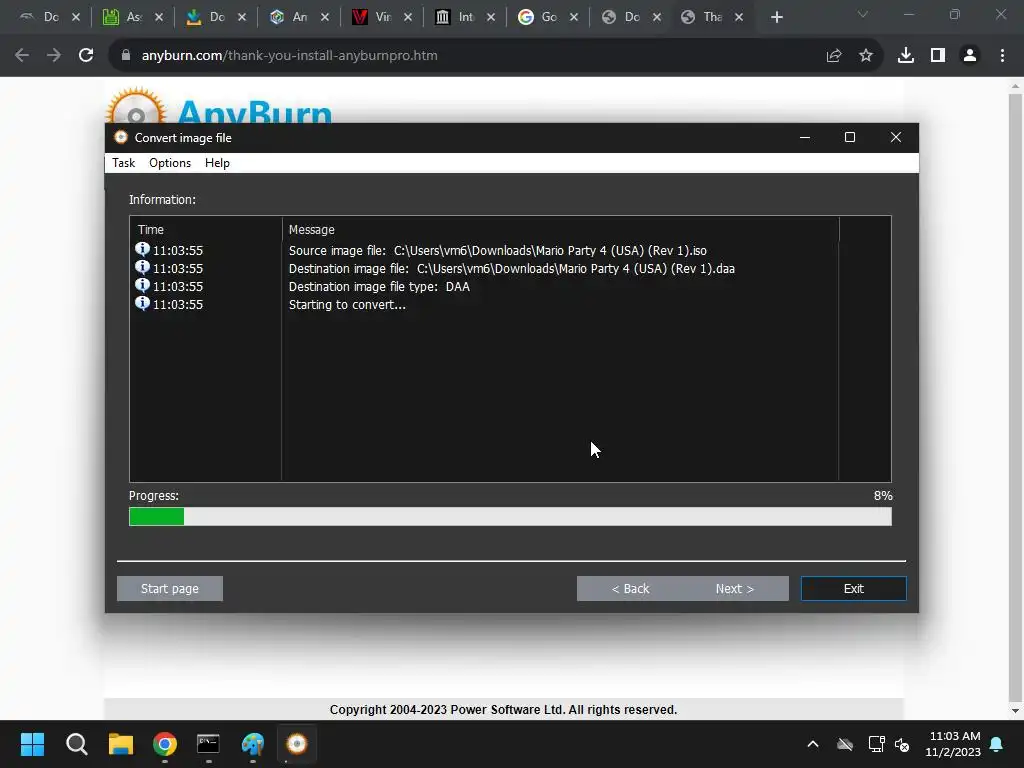The width and height of the screenshot is (1024, 768).
Task: Open the terminal app from the taskbar
Action: point(208,744)
